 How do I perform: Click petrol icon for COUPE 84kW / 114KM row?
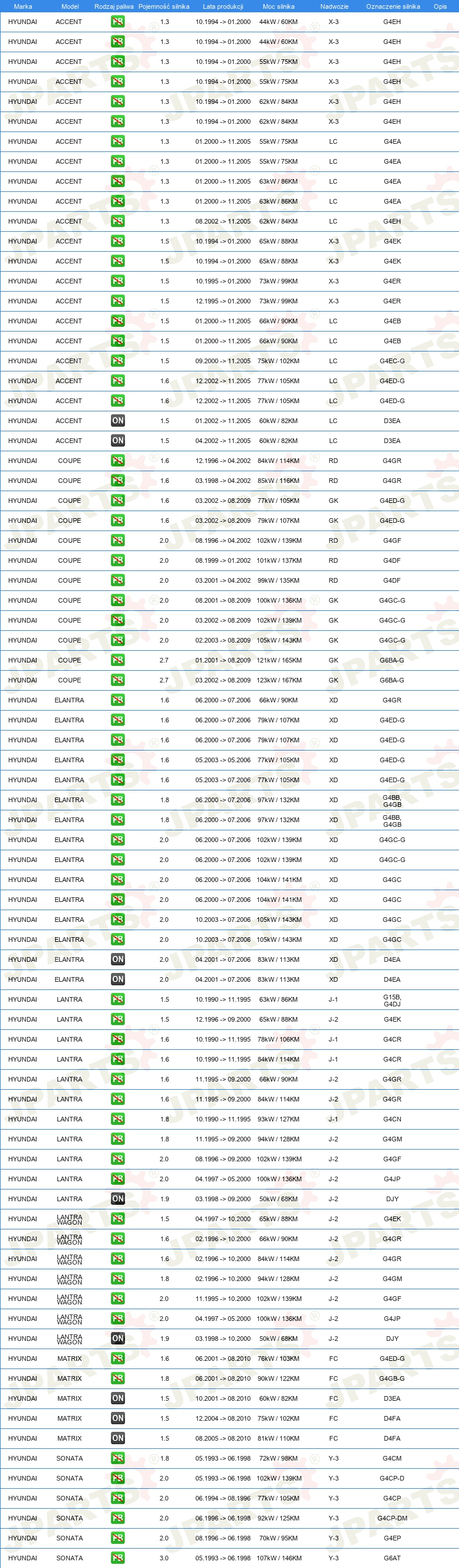[x=117, y=461]
